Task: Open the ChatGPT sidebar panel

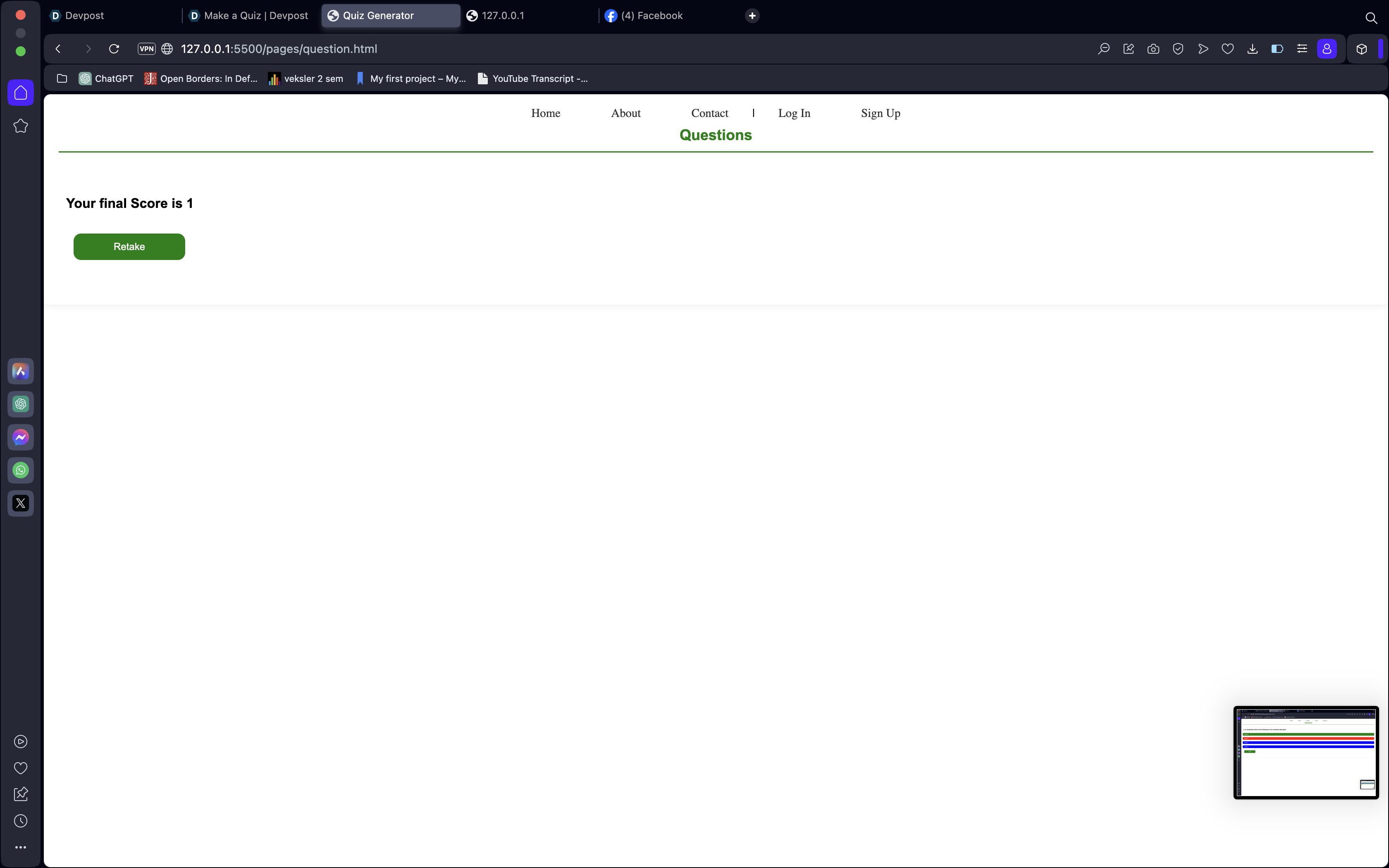Action: (21, 404)
